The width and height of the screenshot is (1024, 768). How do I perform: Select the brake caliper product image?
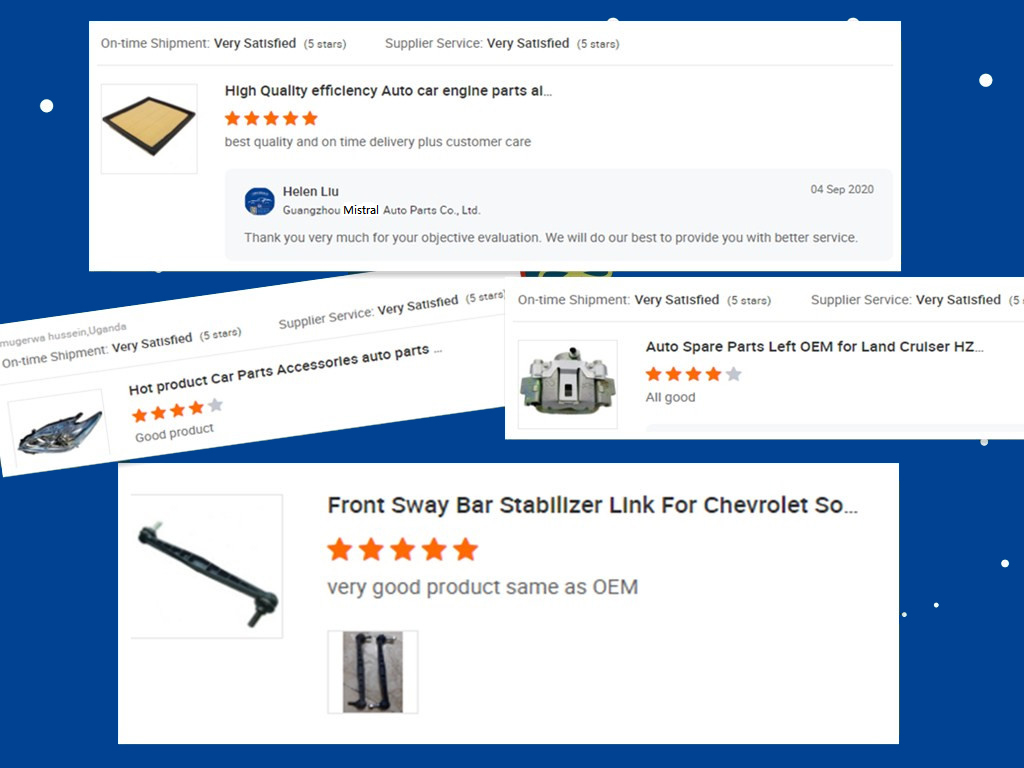tap(568, 384)
